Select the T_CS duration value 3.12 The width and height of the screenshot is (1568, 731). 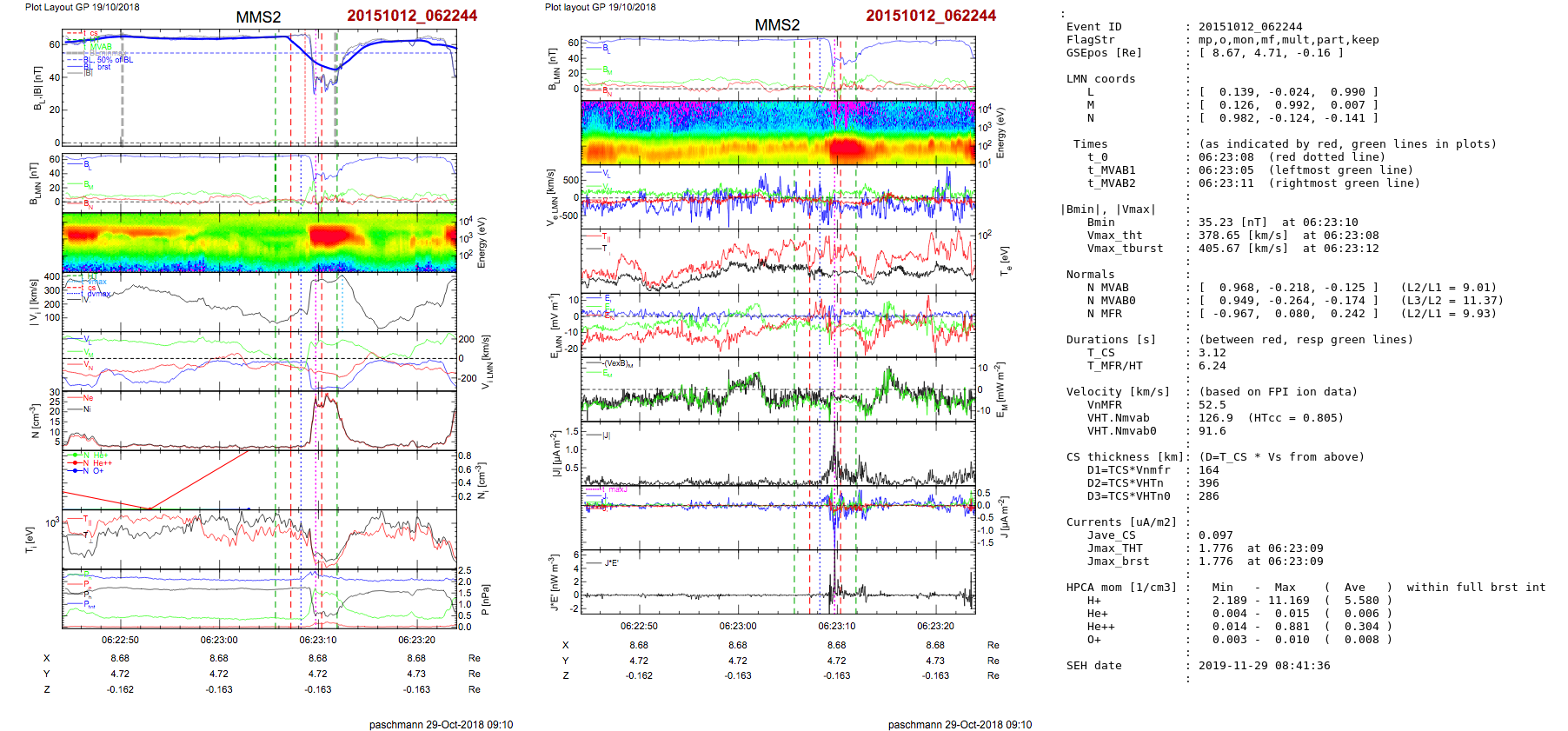(x=1212, y=353)
